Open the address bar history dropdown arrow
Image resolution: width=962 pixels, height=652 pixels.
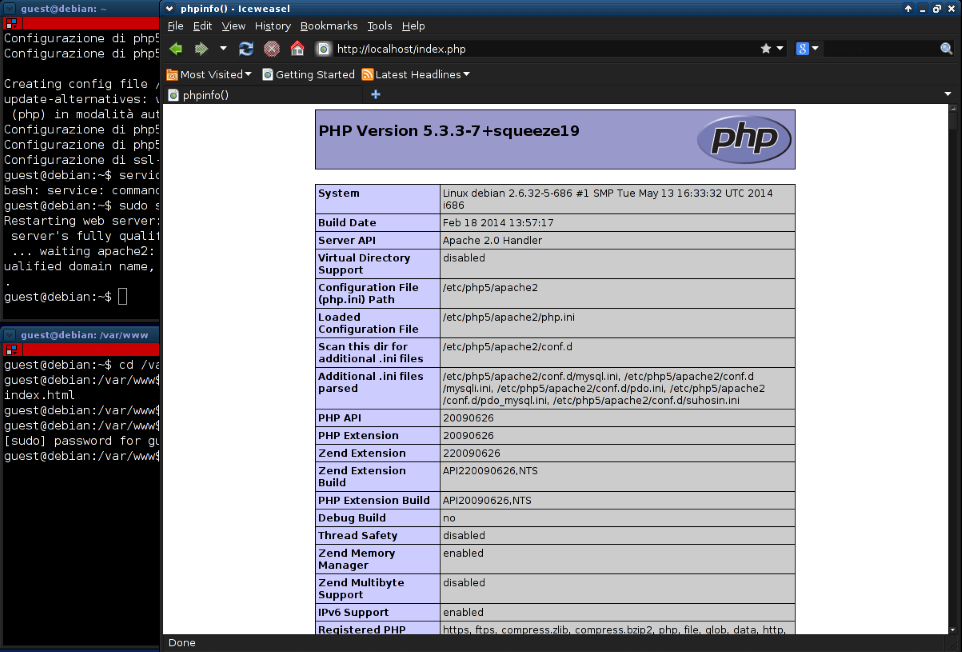780,48
